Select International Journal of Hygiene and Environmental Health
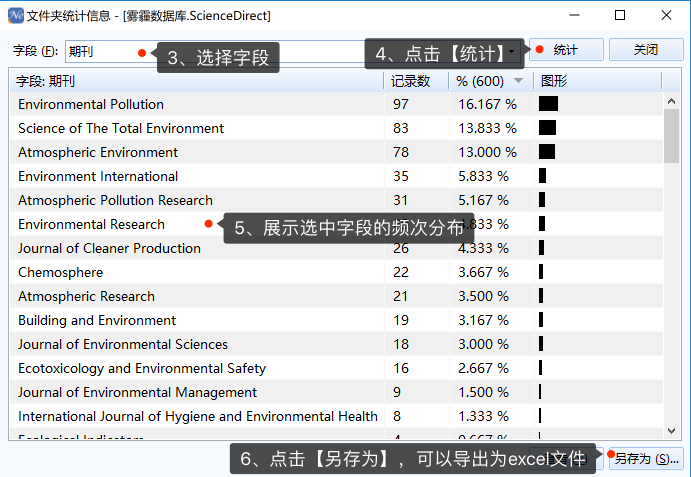691x477 pixels. [337, 416]
